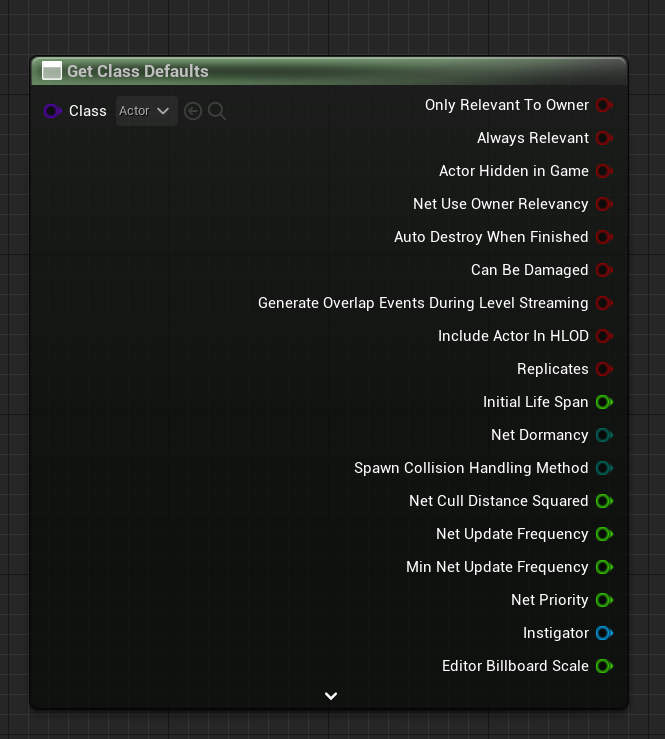
Task: Click the 'Editor Billboard Scale' label text
Action: (x=515, y=665)
